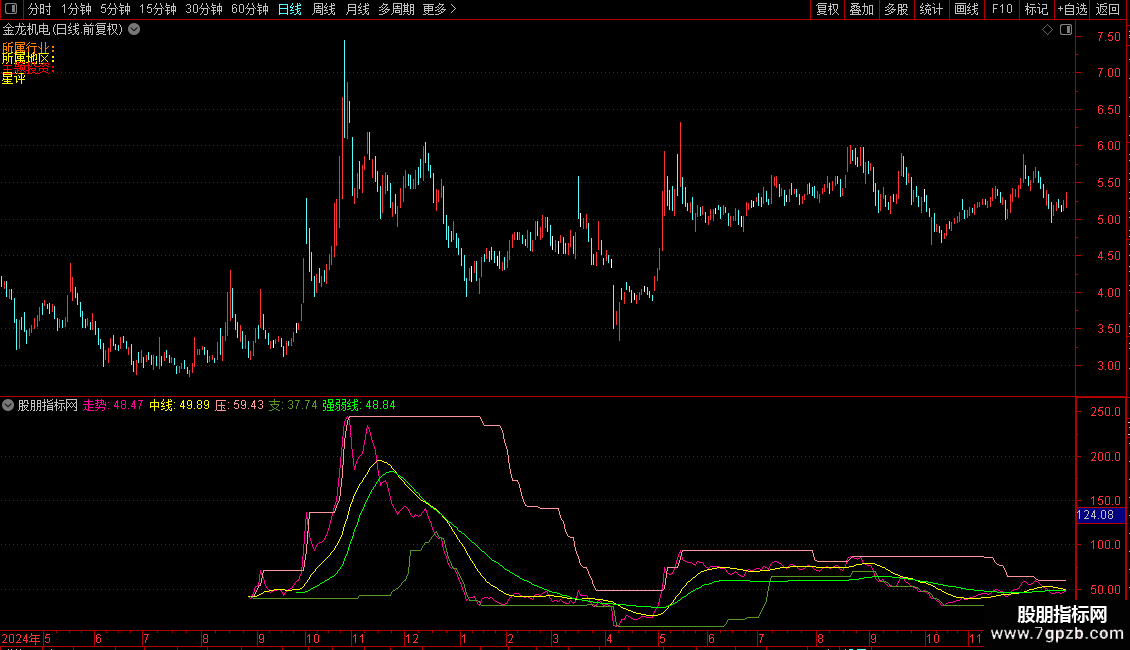
Task: Click the 复权 adjustment button
Action: [827, 9]
